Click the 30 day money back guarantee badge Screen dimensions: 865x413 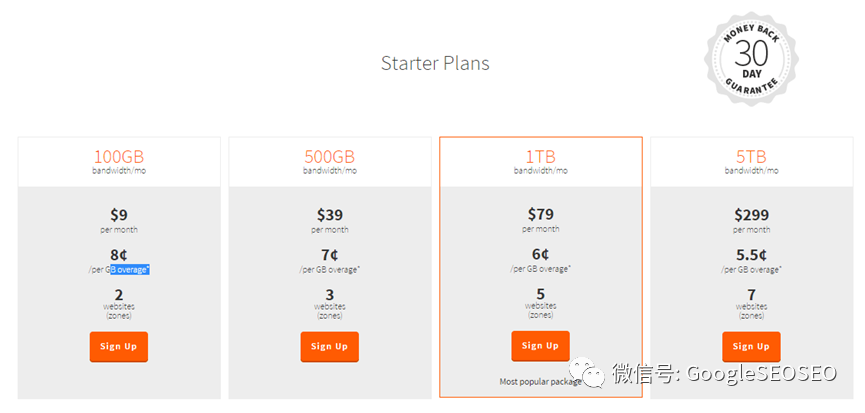750,57
